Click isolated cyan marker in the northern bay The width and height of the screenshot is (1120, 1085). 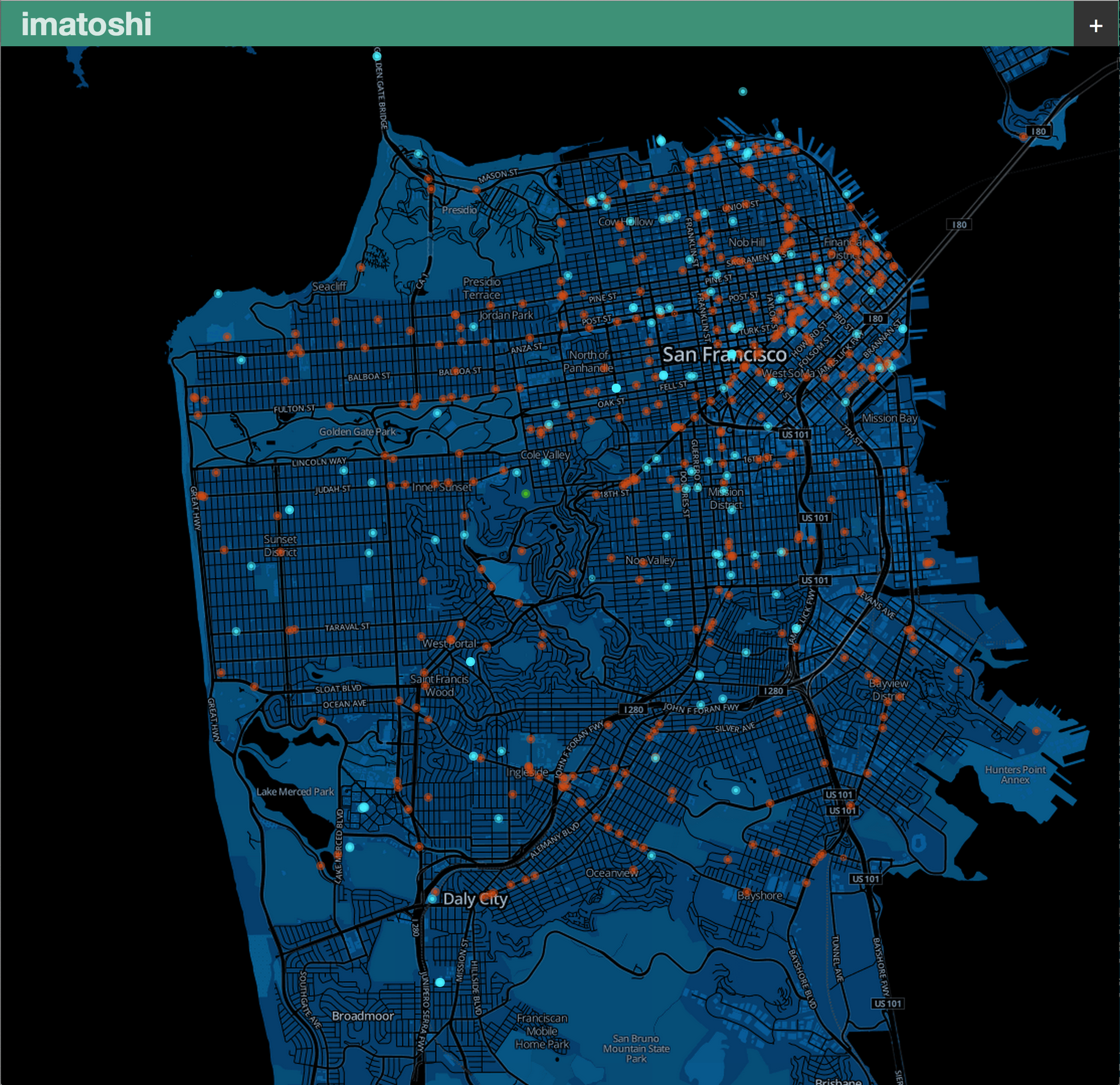point(742,92)
